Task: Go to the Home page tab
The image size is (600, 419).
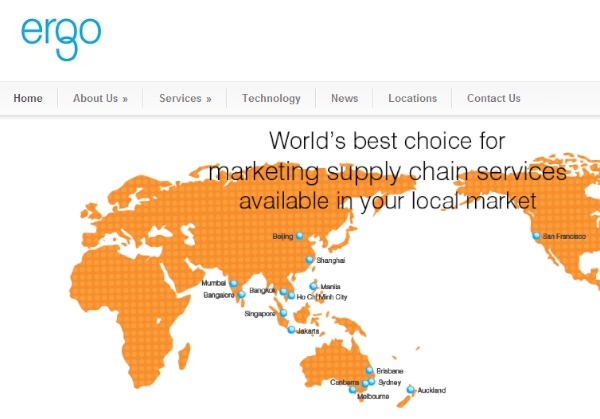Action: click(28, 98)
